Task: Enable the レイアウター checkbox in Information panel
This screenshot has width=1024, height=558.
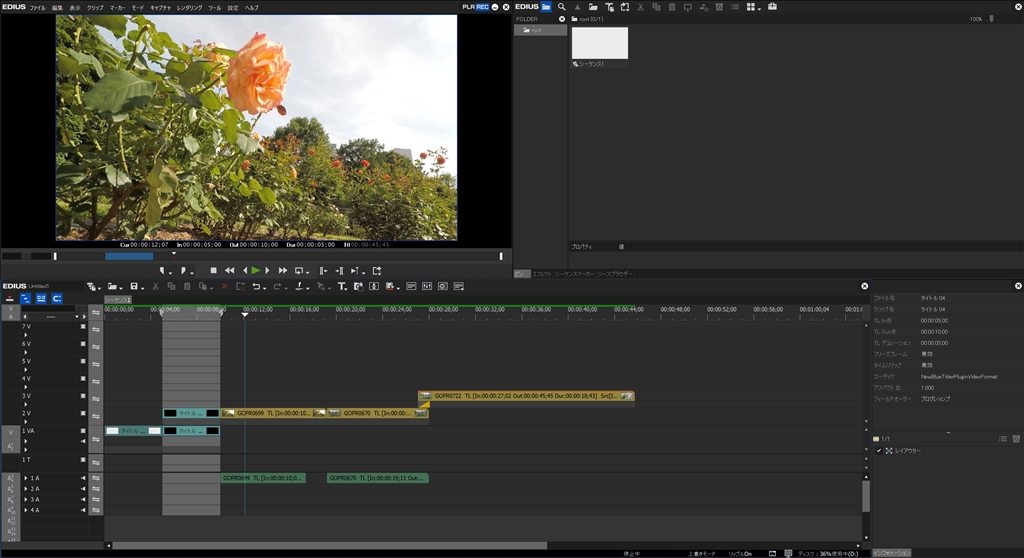Action: tap(879, 451)
